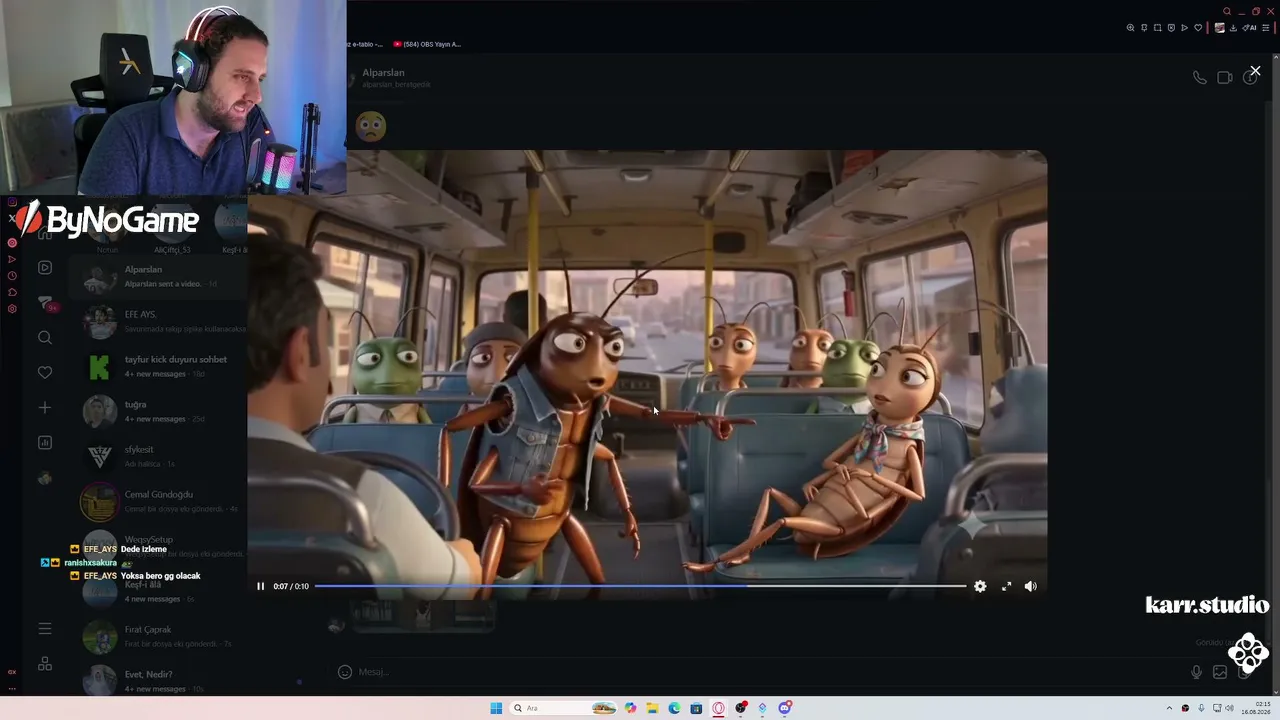The height and width of the screenshot is (720, 1280).
Task: Open Copilot from taskbar
Action: coord(630,708)
